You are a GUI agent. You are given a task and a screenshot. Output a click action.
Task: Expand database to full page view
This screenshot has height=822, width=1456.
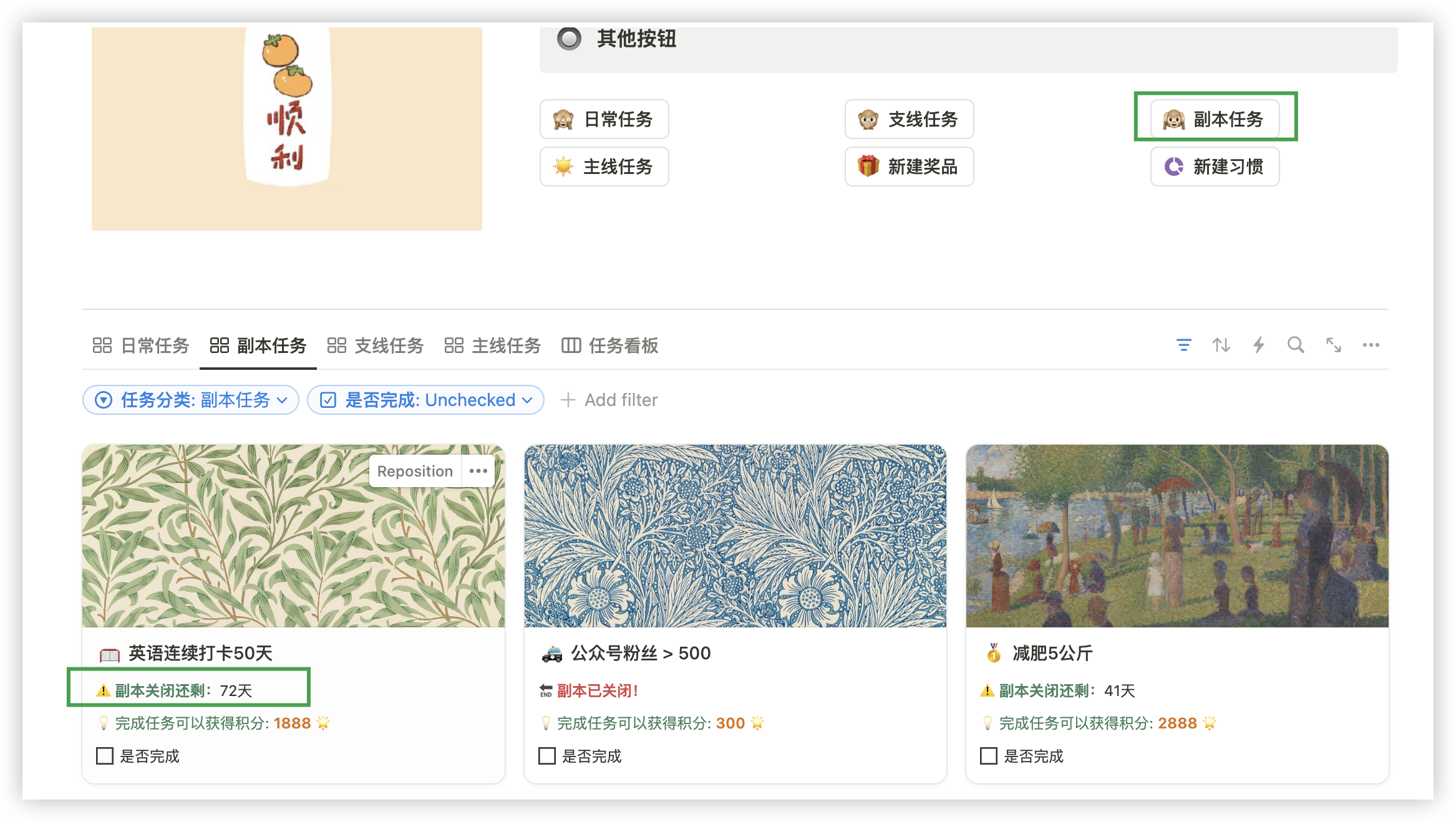coord(1334,346)
